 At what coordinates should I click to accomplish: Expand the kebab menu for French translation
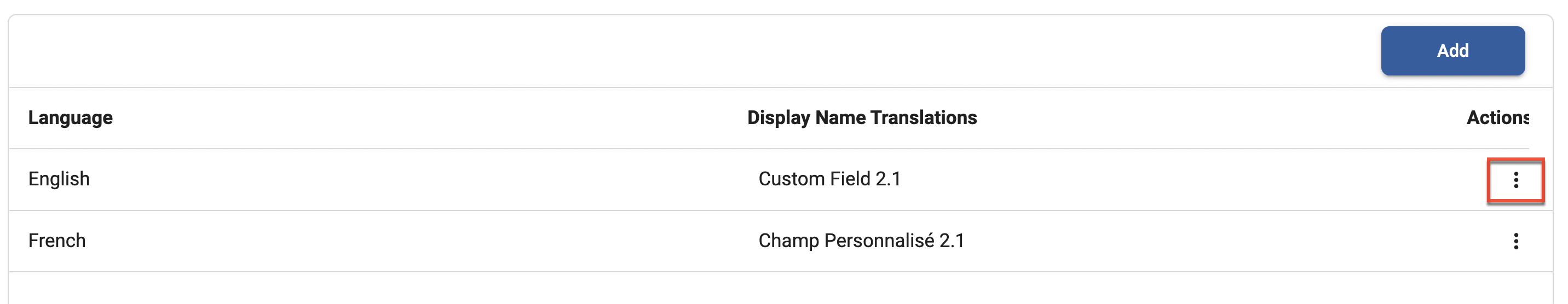coord(1515,241)
